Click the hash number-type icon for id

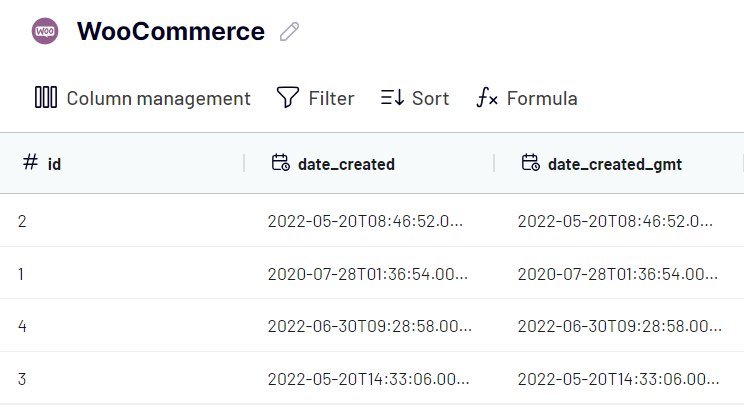(30, 162)
